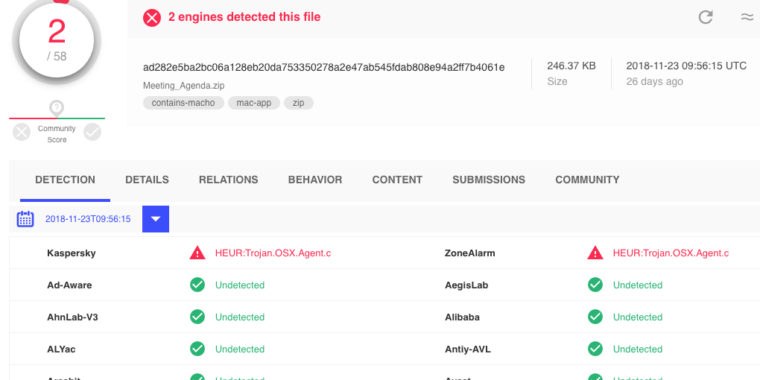
Task: Select the COMMUNITY tab
Action: (587, 180)
